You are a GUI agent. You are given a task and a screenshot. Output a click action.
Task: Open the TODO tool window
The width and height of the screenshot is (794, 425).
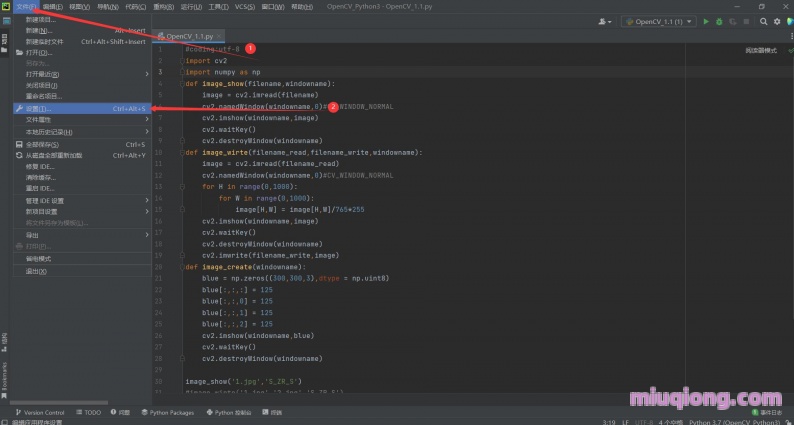click(88, 412)
